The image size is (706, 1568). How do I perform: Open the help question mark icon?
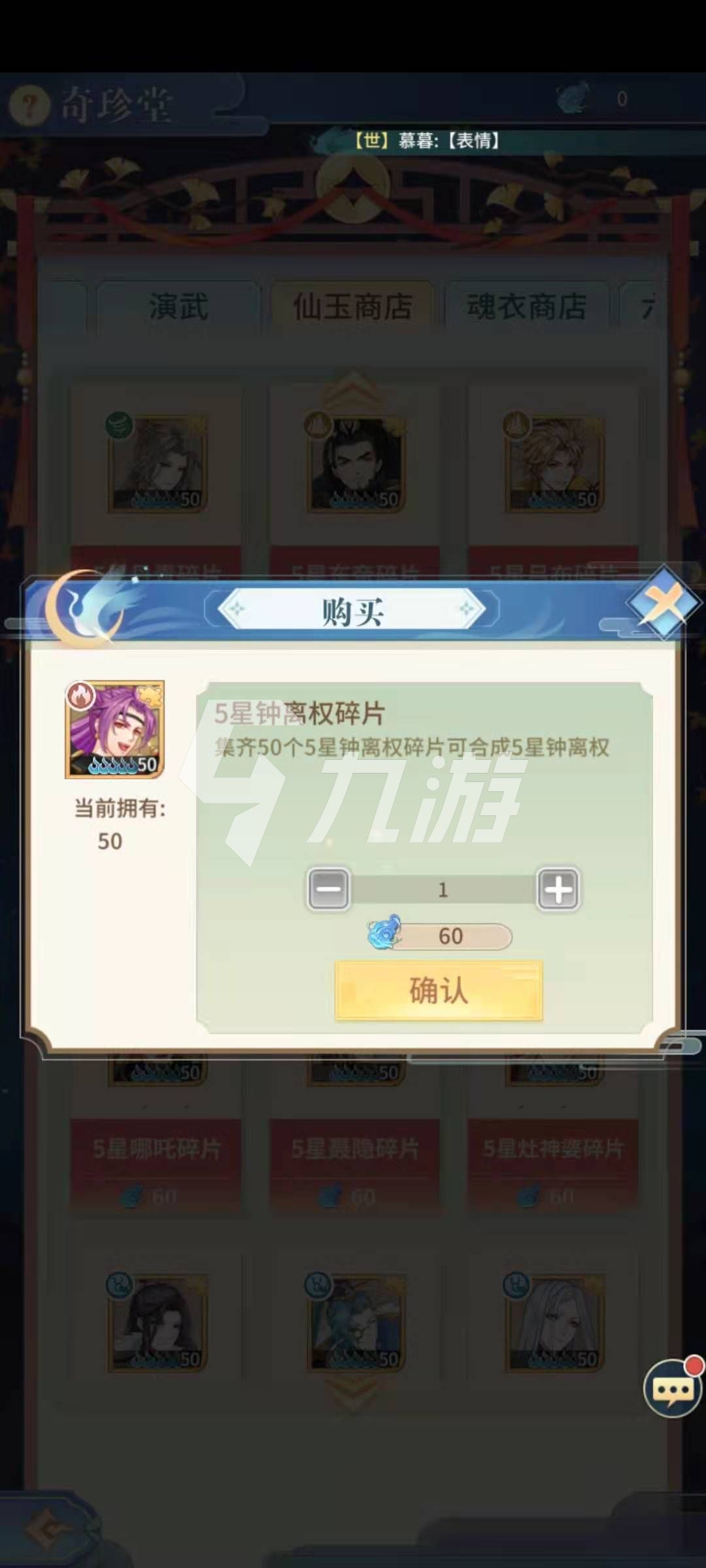(29, 106)
